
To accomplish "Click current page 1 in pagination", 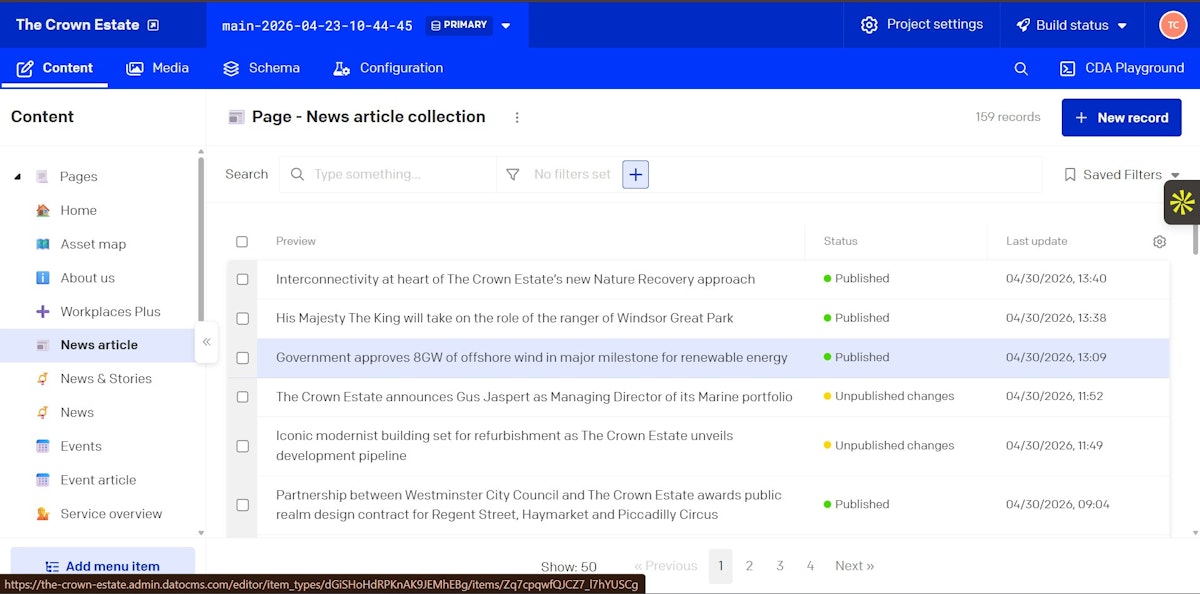I will pyautogui.click(x=720, y=566).
